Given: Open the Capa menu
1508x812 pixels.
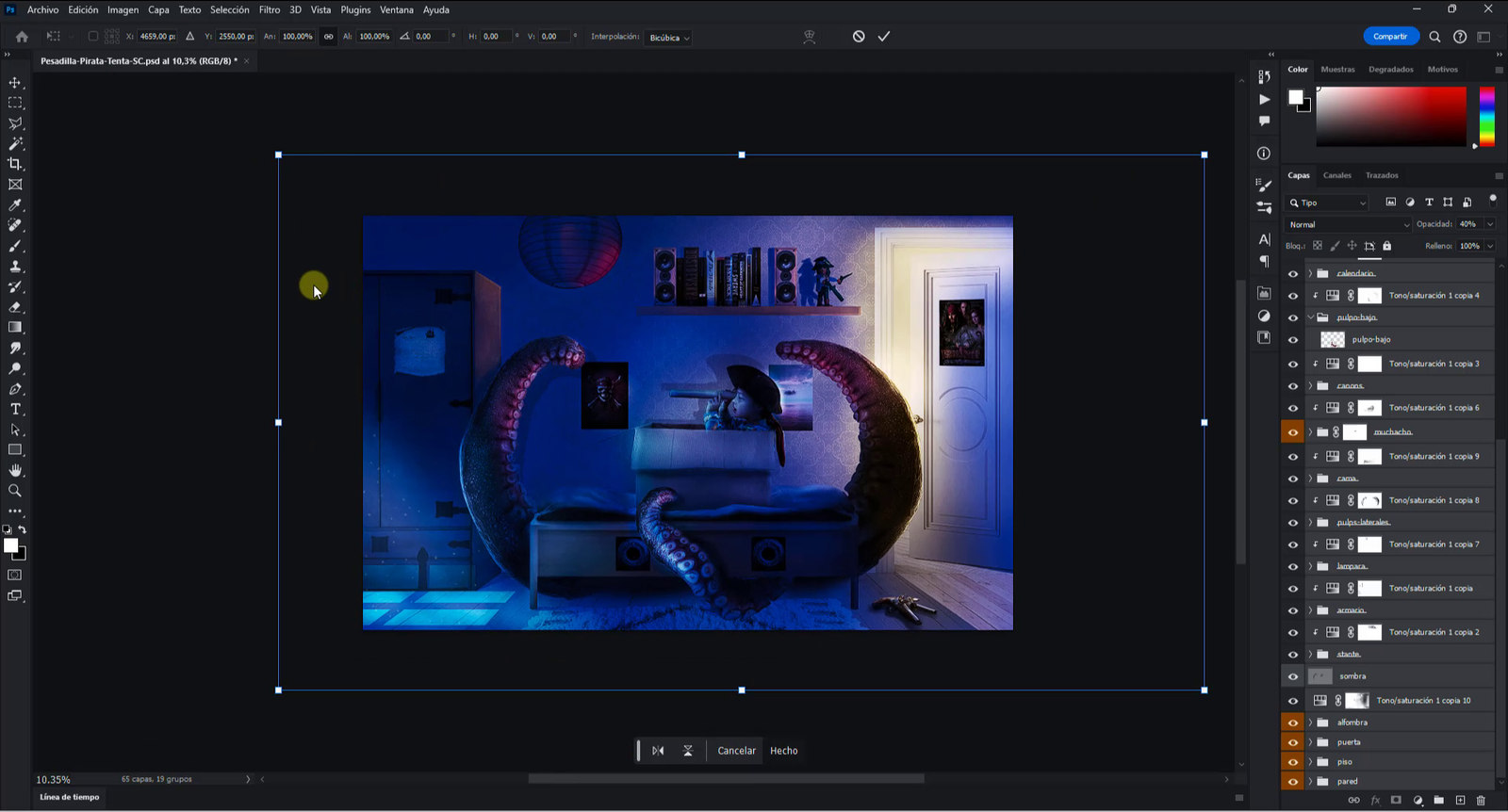Looking at the screenshot, I should tap(158, 9).
